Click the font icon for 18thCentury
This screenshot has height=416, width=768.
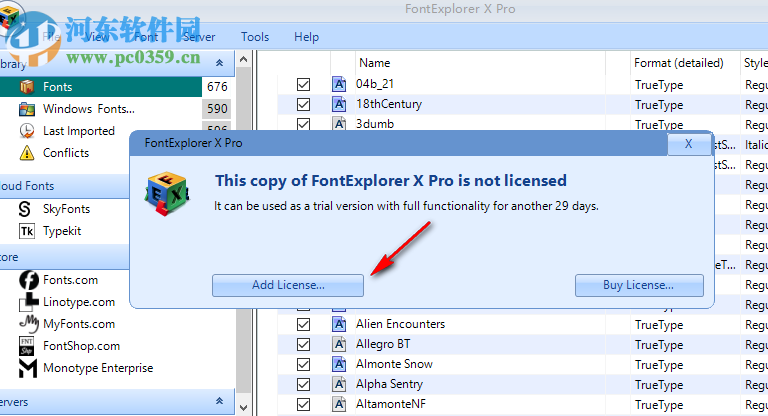(339, 104)
